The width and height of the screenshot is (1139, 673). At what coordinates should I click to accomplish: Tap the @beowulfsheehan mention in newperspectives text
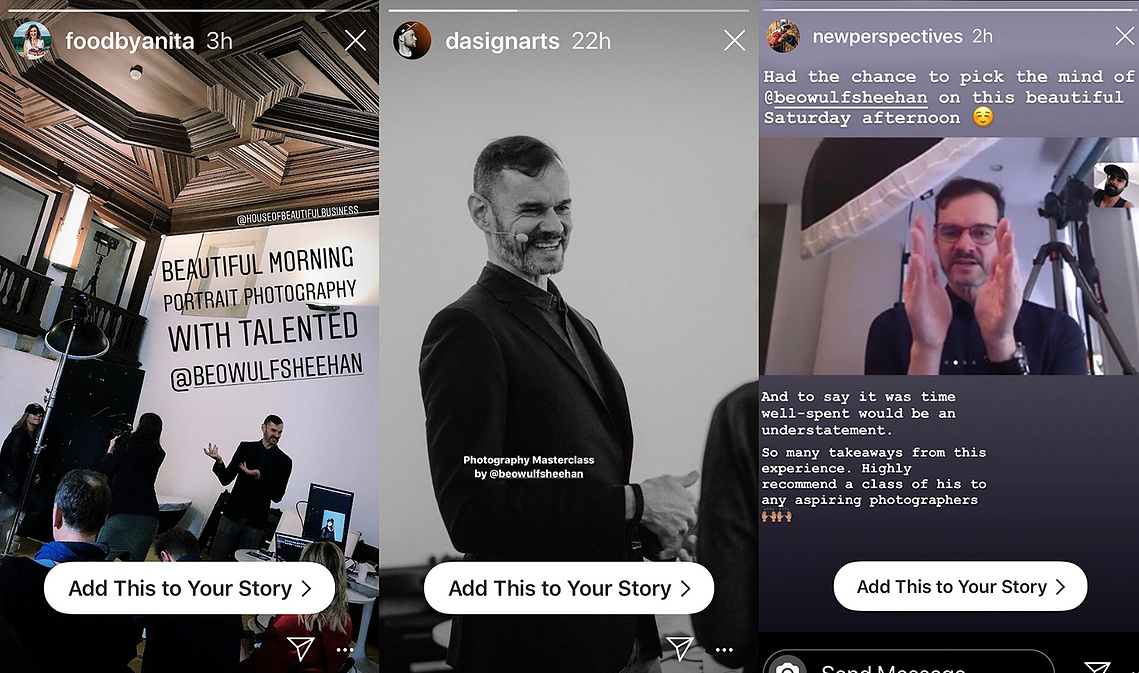tap(846, 97)
